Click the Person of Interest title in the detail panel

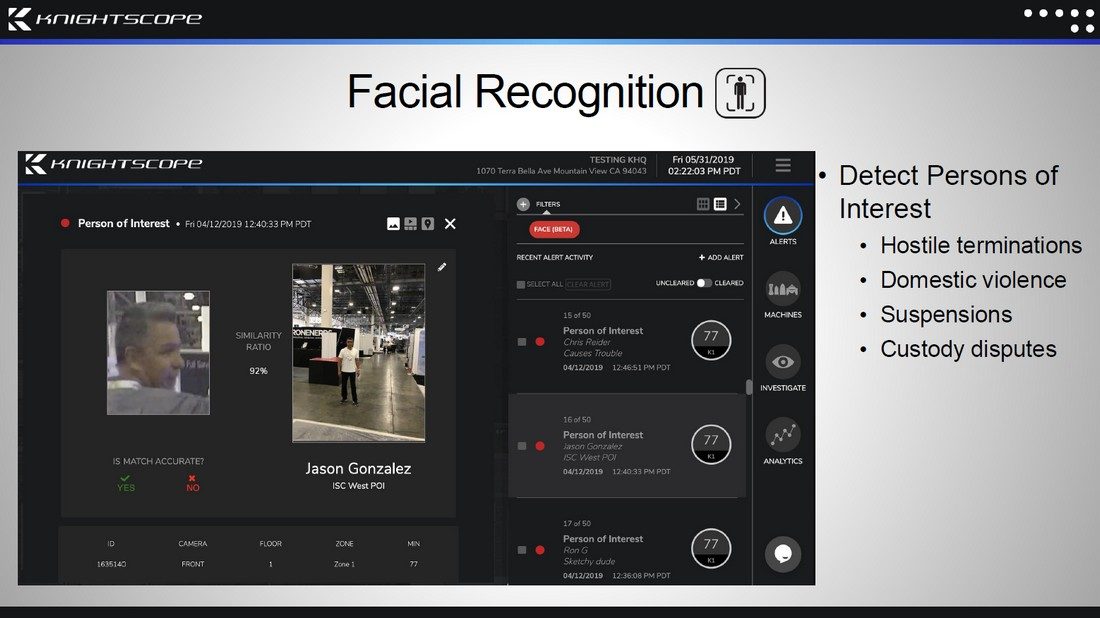123,223
